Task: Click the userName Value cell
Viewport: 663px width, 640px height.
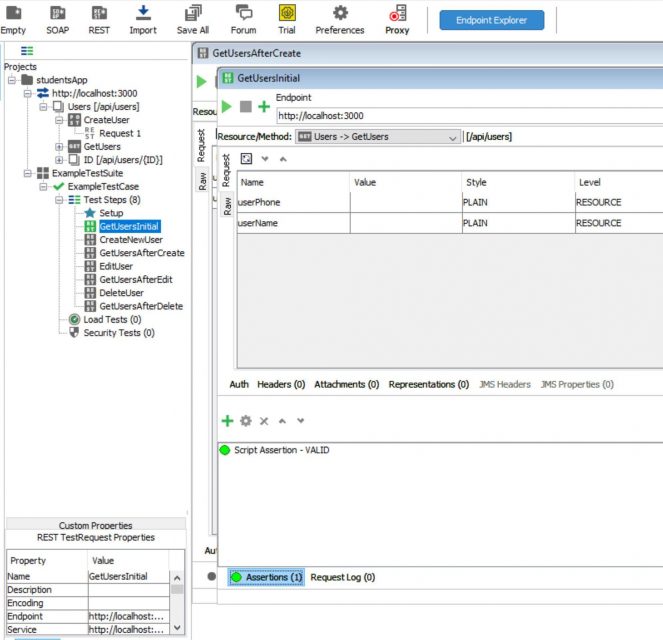Action: (x=406, y=223)
